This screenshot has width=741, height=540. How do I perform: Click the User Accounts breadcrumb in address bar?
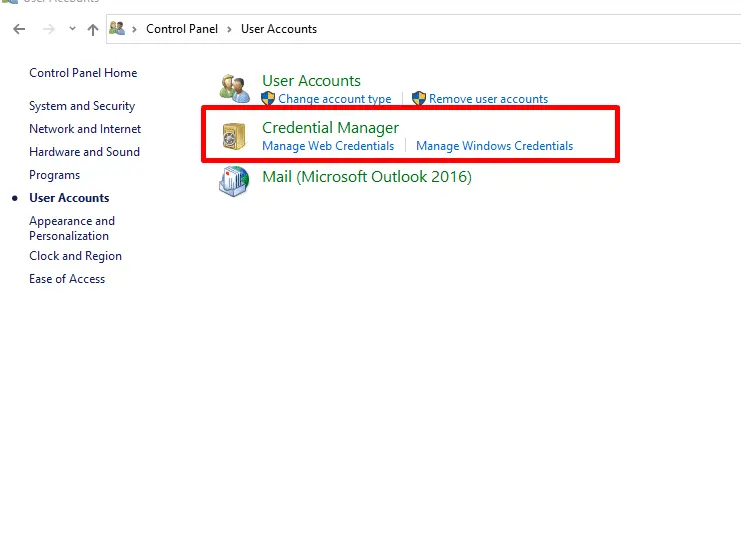click(x=279, y=29)
